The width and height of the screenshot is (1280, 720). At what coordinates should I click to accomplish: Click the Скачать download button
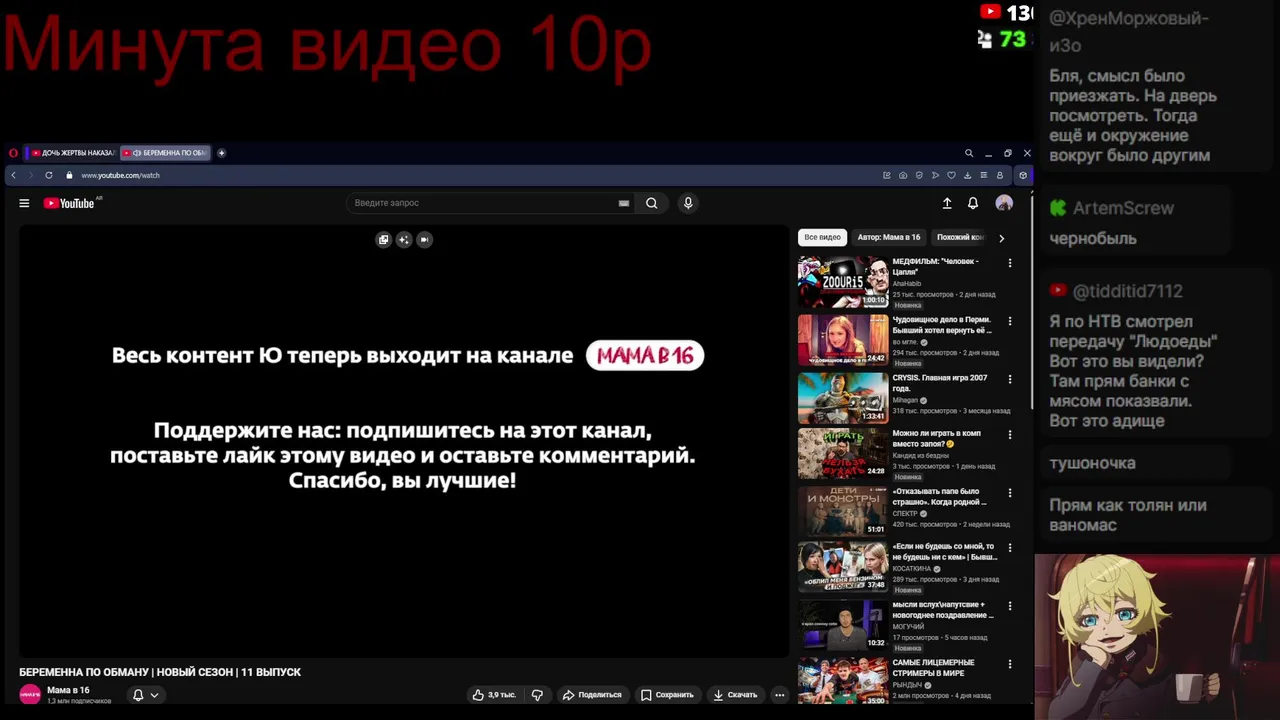tap(735, 695)
